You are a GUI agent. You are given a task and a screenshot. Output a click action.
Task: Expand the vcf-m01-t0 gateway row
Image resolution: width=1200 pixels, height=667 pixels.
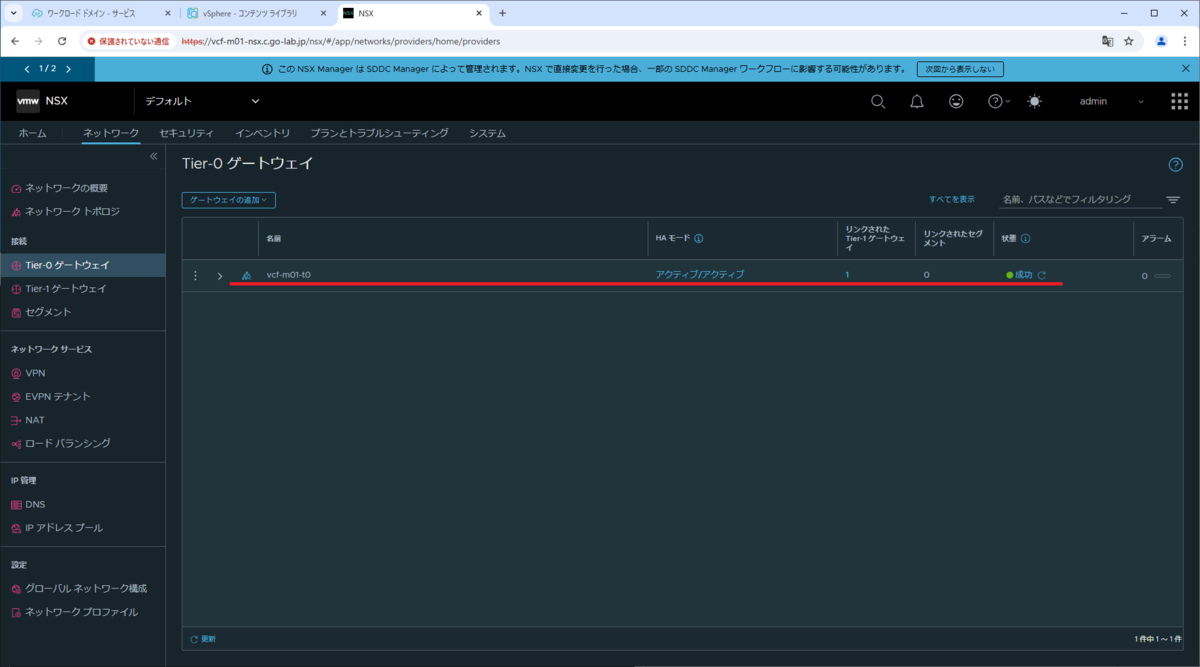click(220, 276)
